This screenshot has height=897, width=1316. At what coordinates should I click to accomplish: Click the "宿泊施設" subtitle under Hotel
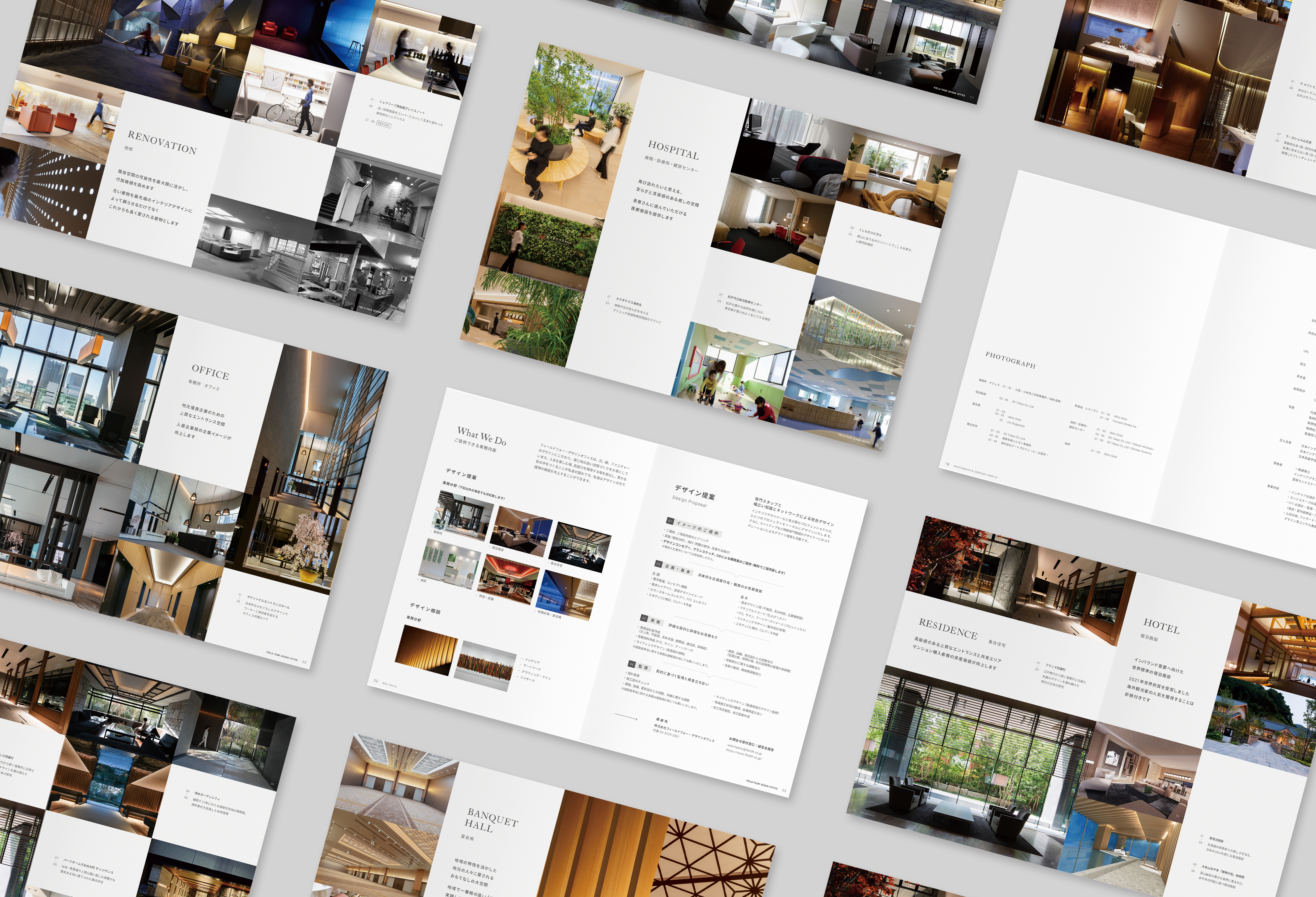pos(1149,637)
